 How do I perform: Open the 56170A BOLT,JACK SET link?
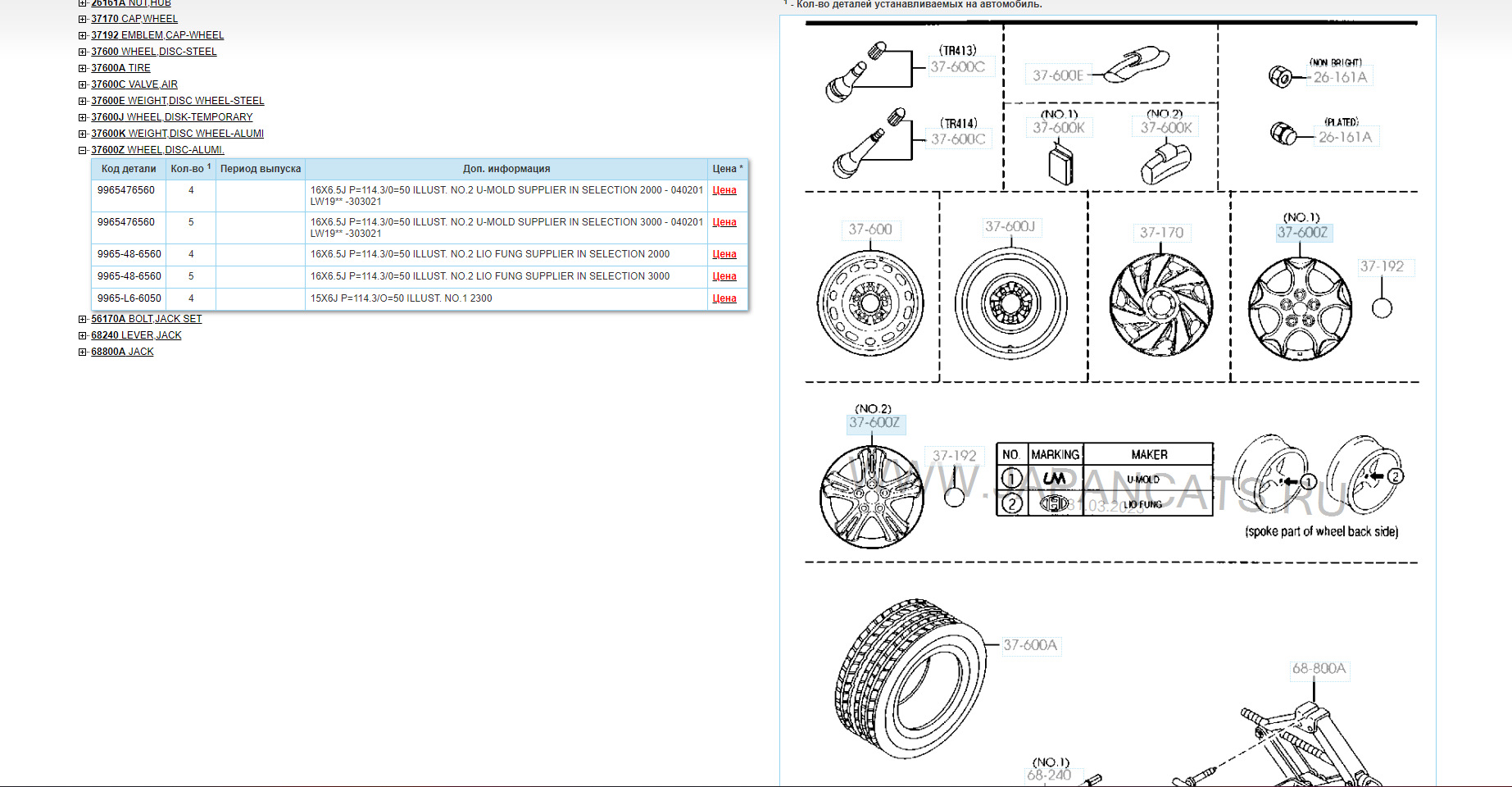[146, 319]
